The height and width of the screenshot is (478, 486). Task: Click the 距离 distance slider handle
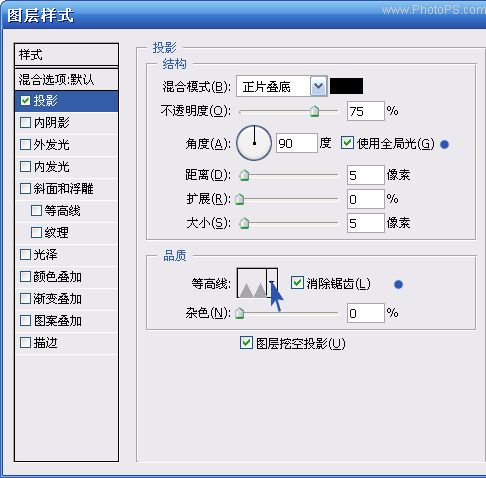click(244, 175)
